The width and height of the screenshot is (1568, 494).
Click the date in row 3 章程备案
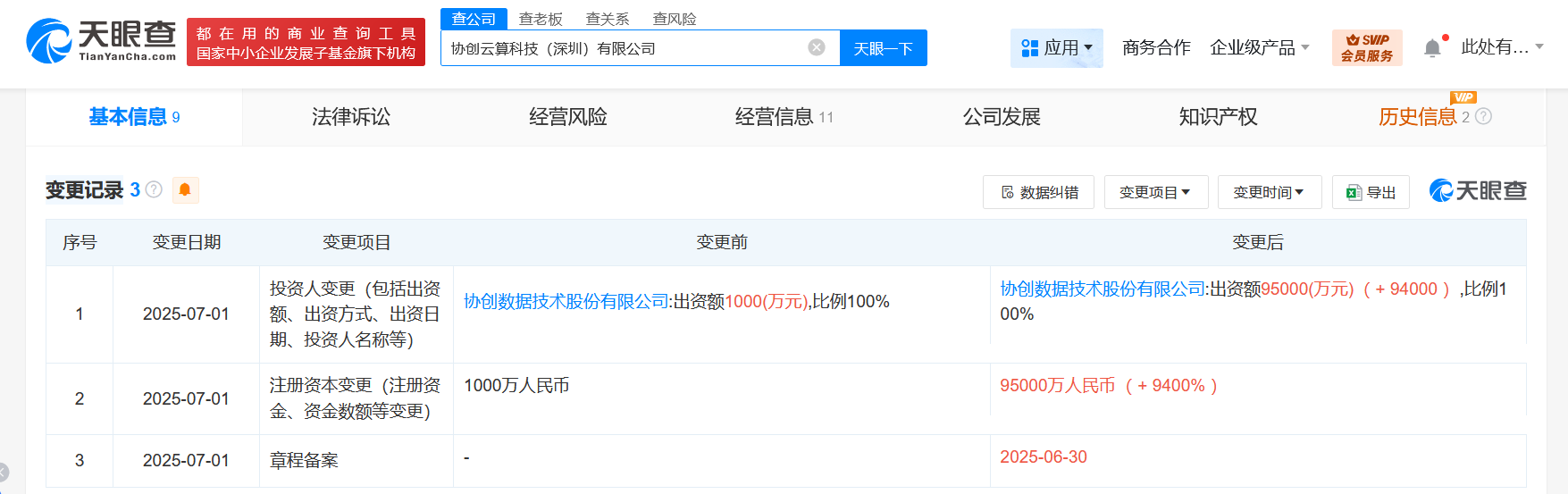186,461
